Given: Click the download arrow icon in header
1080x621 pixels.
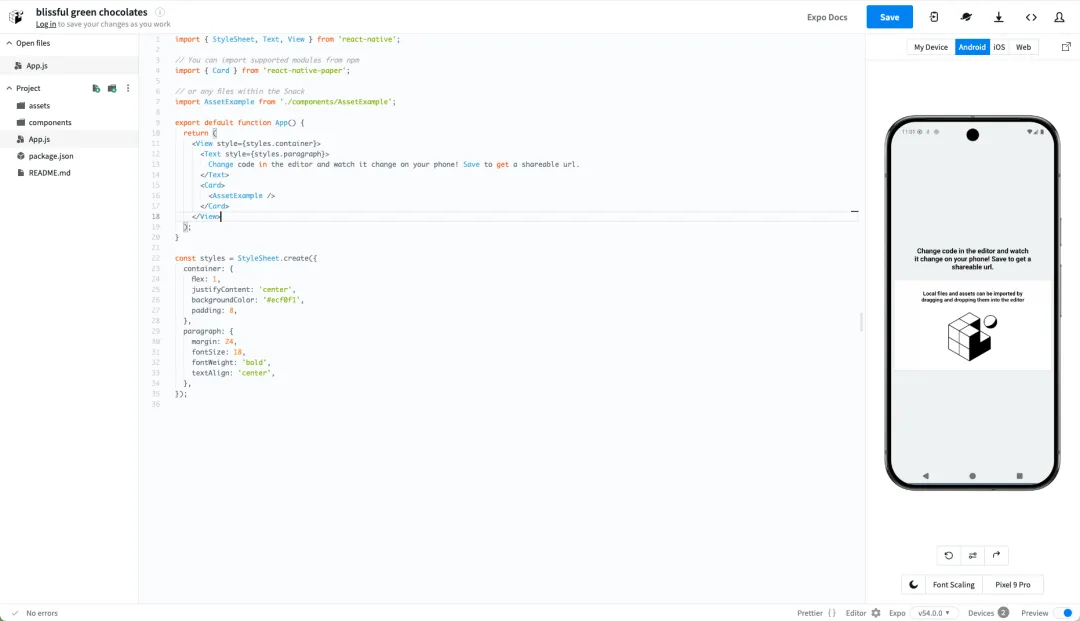Looking at the screenshot, I should (x=998, y=17).
